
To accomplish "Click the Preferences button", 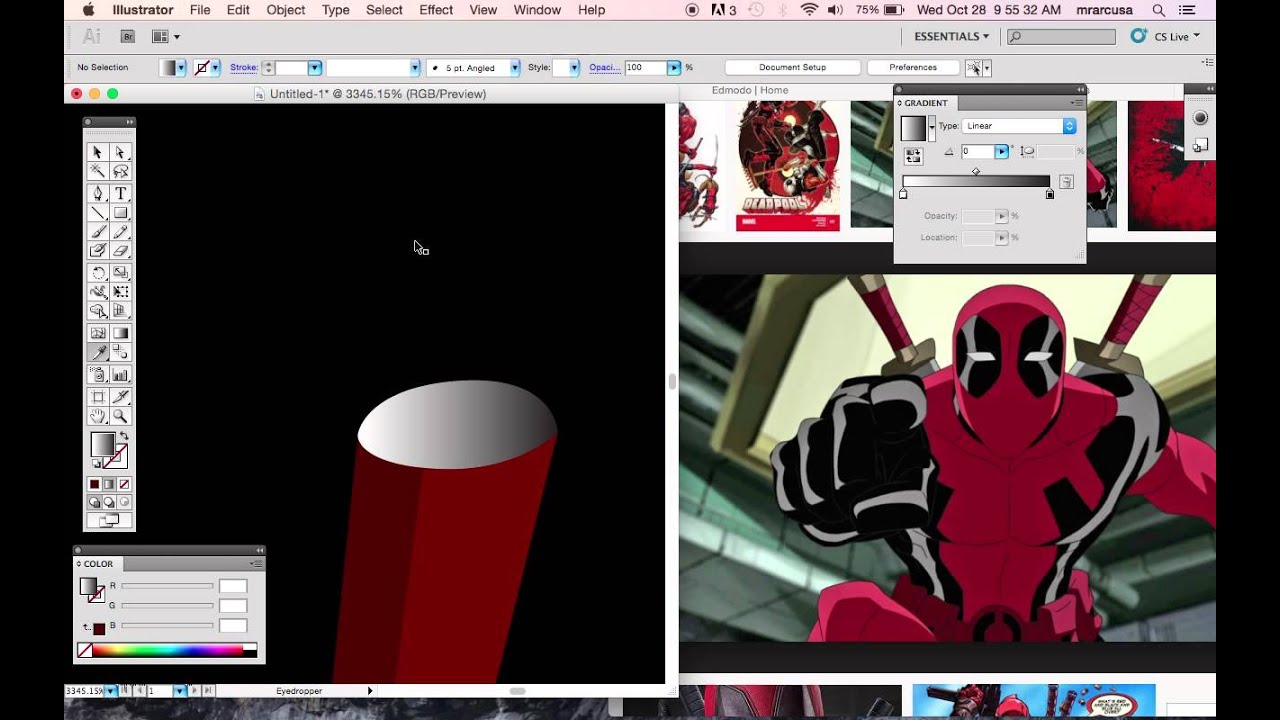I will pyautogui.click(x=912, y=68).
